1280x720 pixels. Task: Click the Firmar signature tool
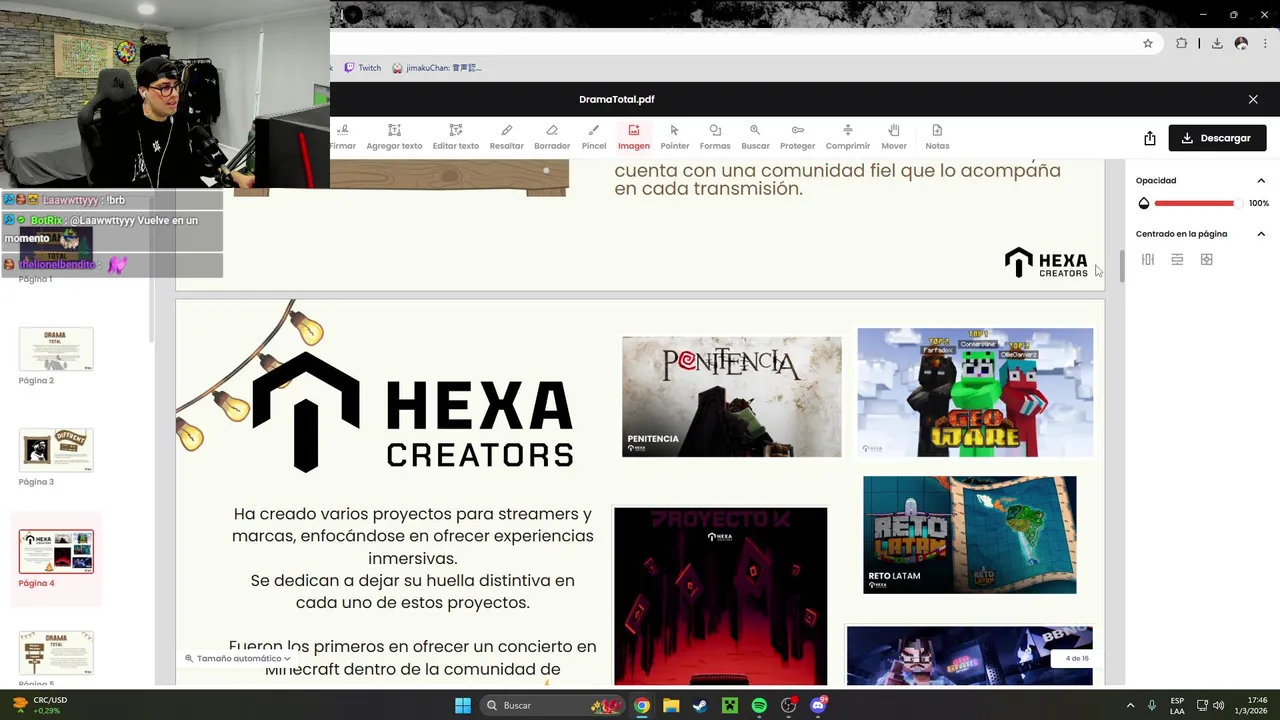[343, 137]
